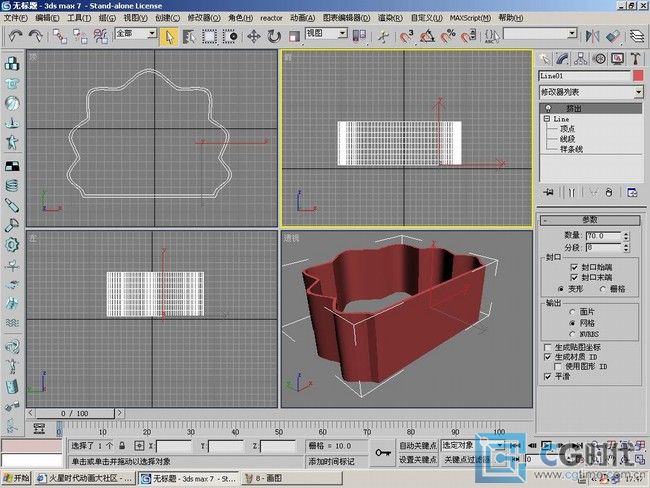Viewport: 650px width, 488px height.
Task: Open the MAXScript(M) menu
Action: pos(471,18)
